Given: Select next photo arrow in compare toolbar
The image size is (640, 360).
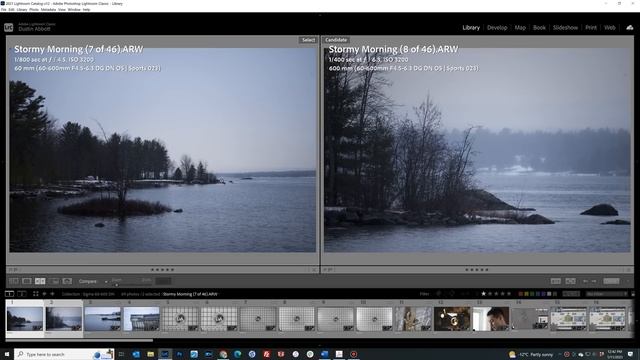Looking at the screenshot, I should pyautogui.click(x=593, y=281).
